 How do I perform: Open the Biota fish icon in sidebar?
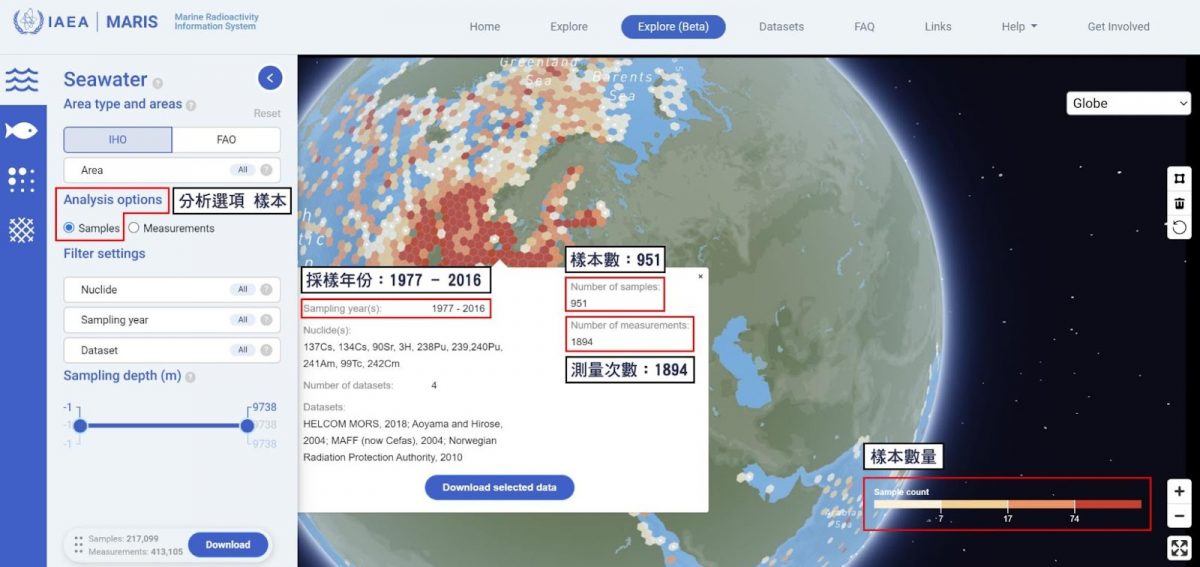(22, 130)
